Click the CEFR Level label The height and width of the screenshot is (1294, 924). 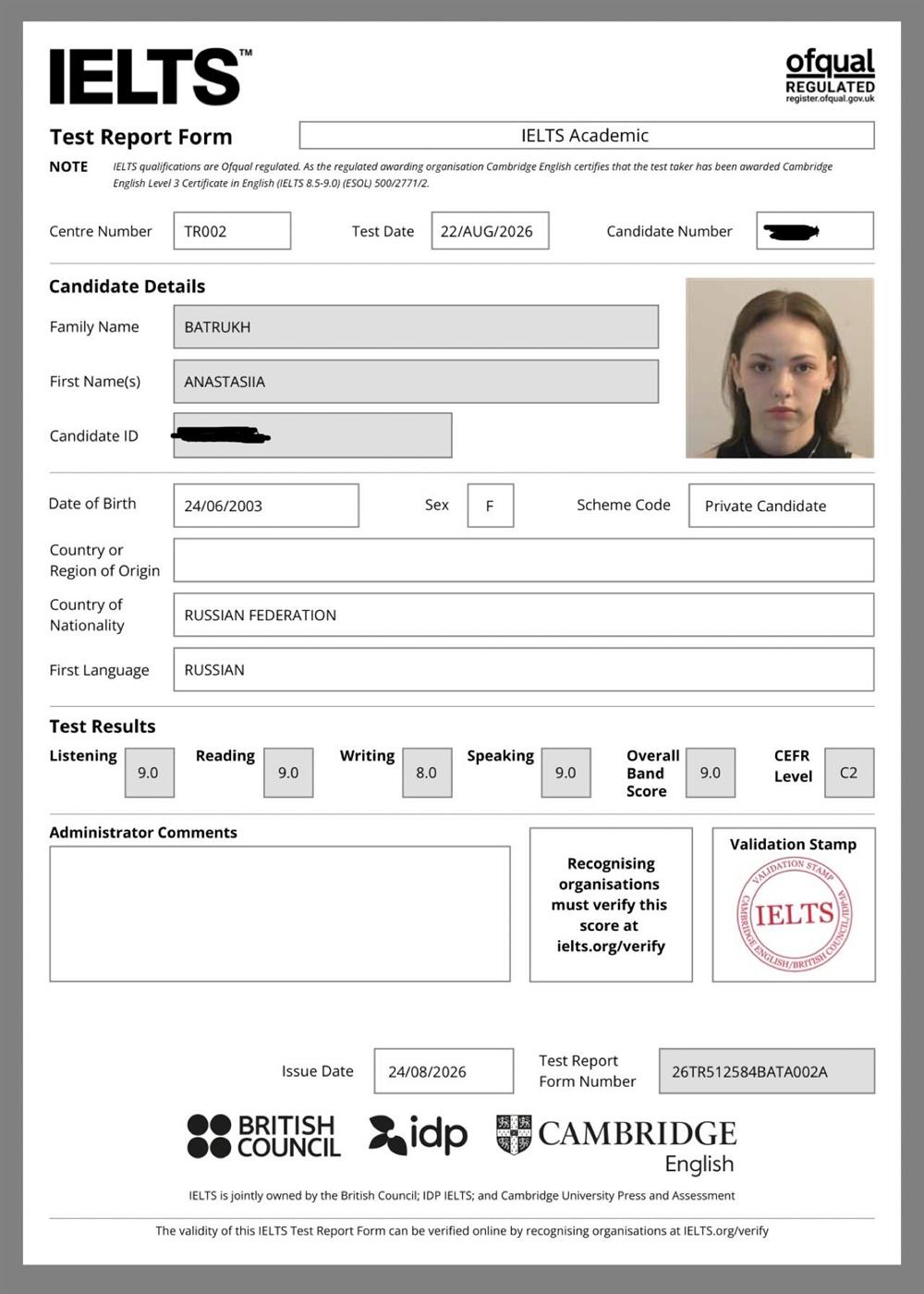click(x=793, y=765)
